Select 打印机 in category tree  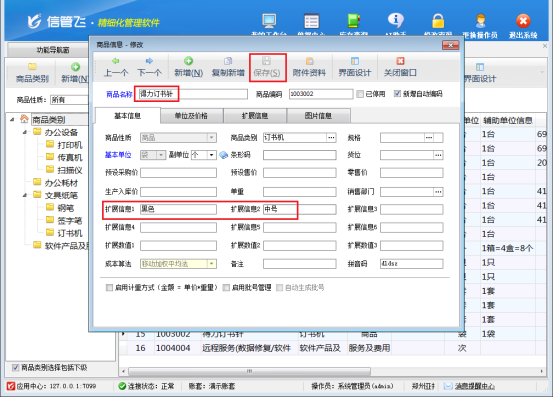pyautogui.click(x=70, y=145)
